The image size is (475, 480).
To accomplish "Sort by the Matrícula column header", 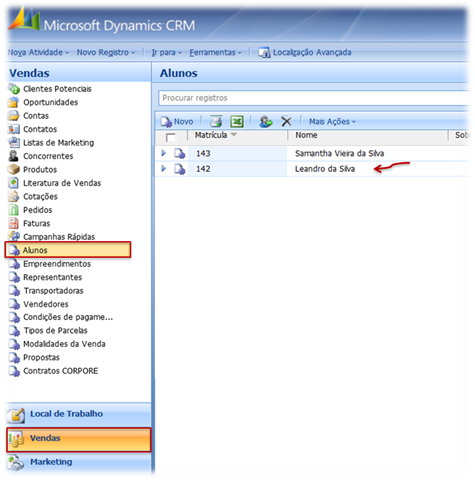I will (216, 135).
